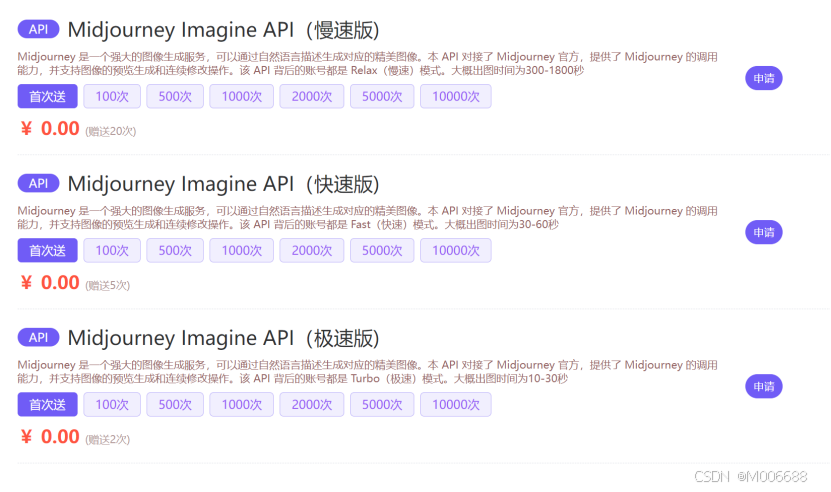Click description mentioning Relax（慢速）模式

pyautogui.click(x=367, y=64)
